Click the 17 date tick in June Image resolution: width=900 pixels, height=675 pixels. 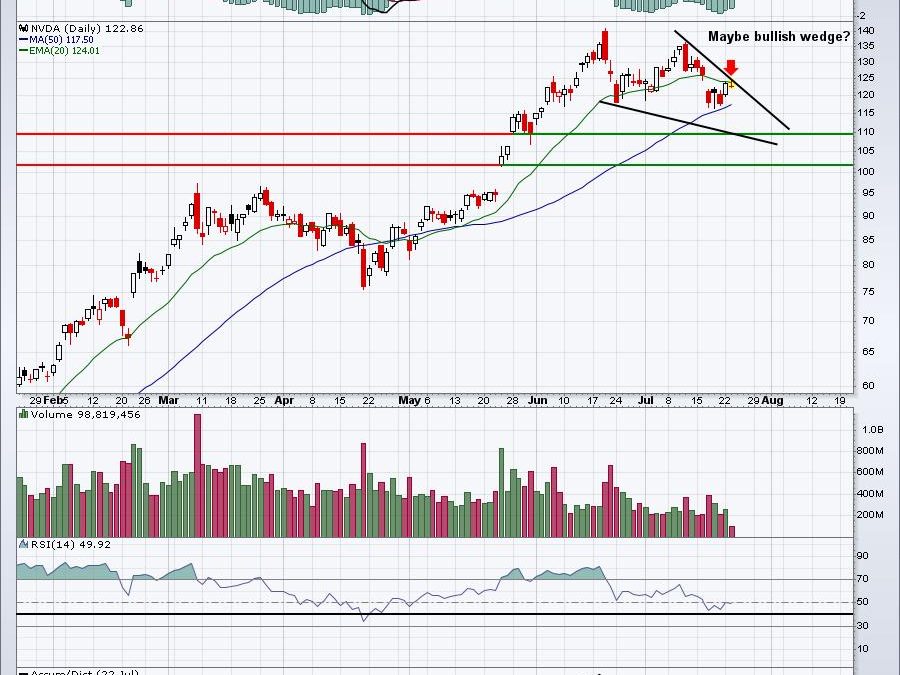593,401
